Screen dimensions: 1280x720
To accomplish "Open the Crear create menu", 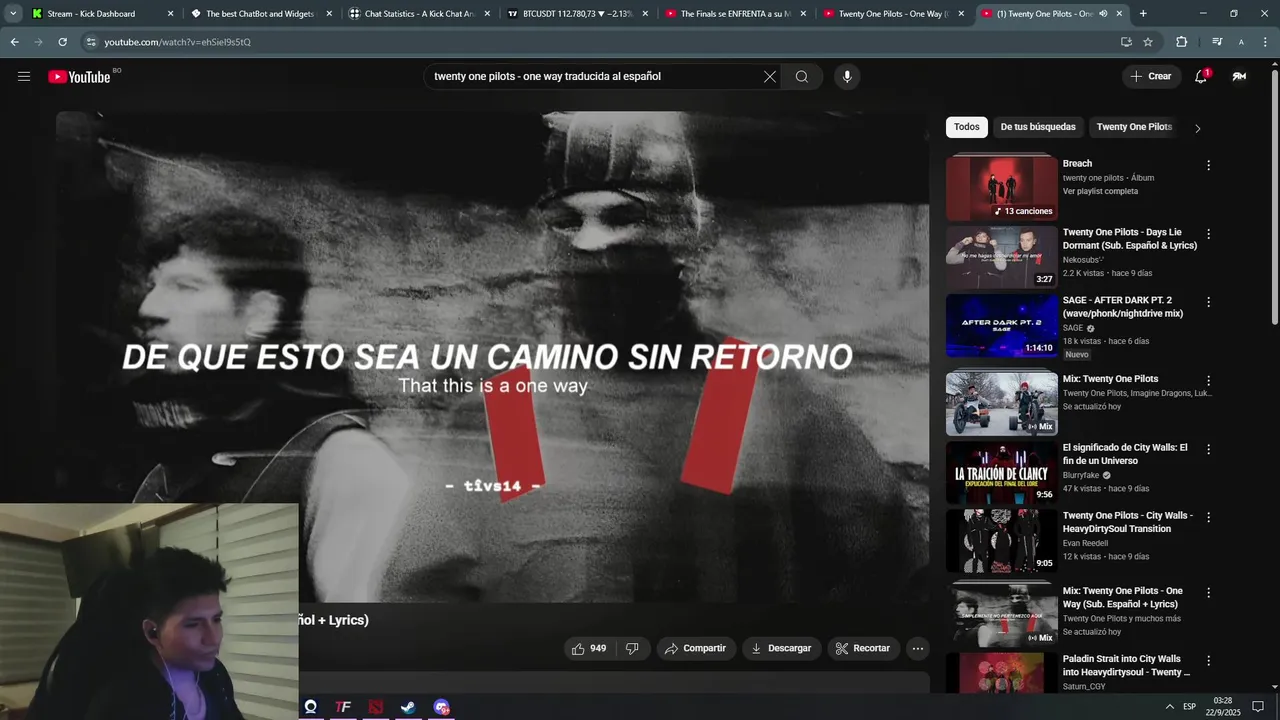I will (x=1151, y=76).
